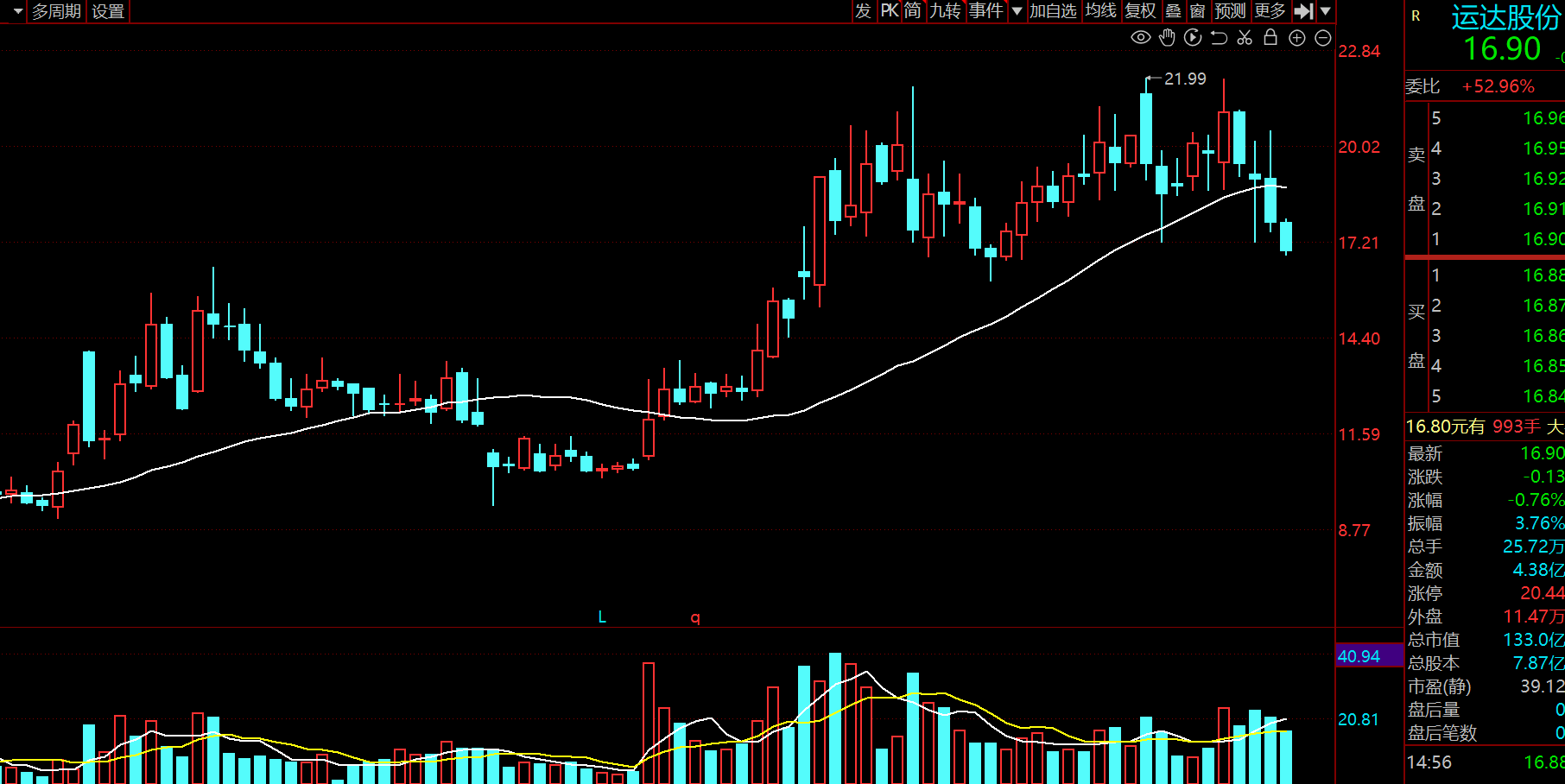The height and width of the screenshot is (784, 1565).
Task: Open the dropdown arrow at toolbar's far right
Action: click(1326, 11)
